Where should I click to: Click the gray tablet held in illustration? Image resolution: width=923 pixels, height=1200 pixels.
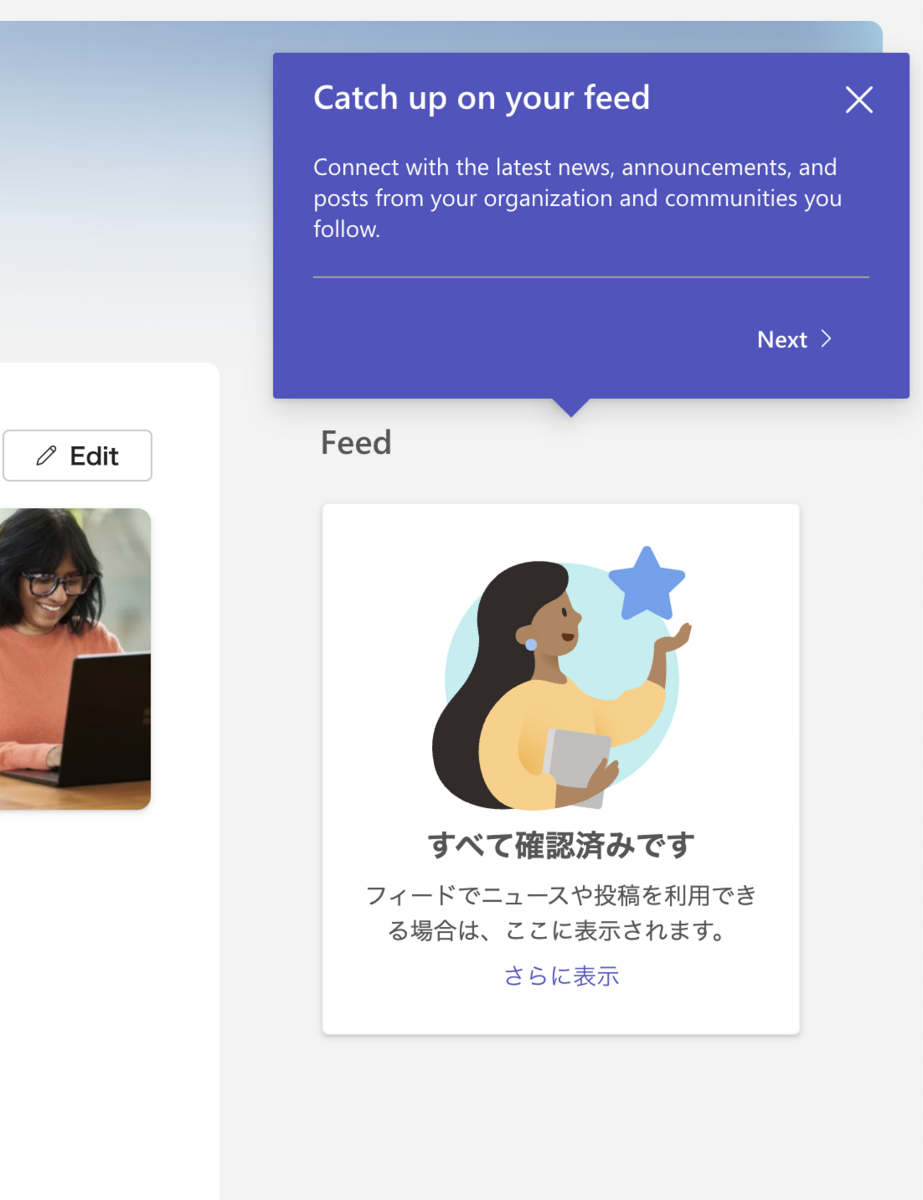tap(577, 766)
